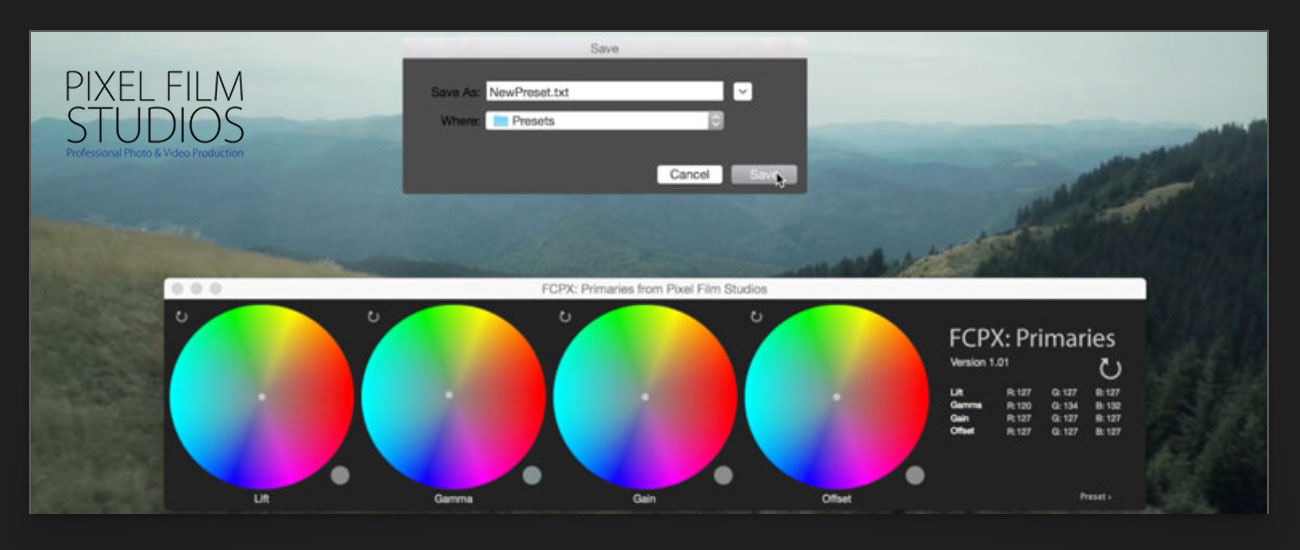Click the large reset-all arrow icon
1300x550 pixels.
[1109, 368]
